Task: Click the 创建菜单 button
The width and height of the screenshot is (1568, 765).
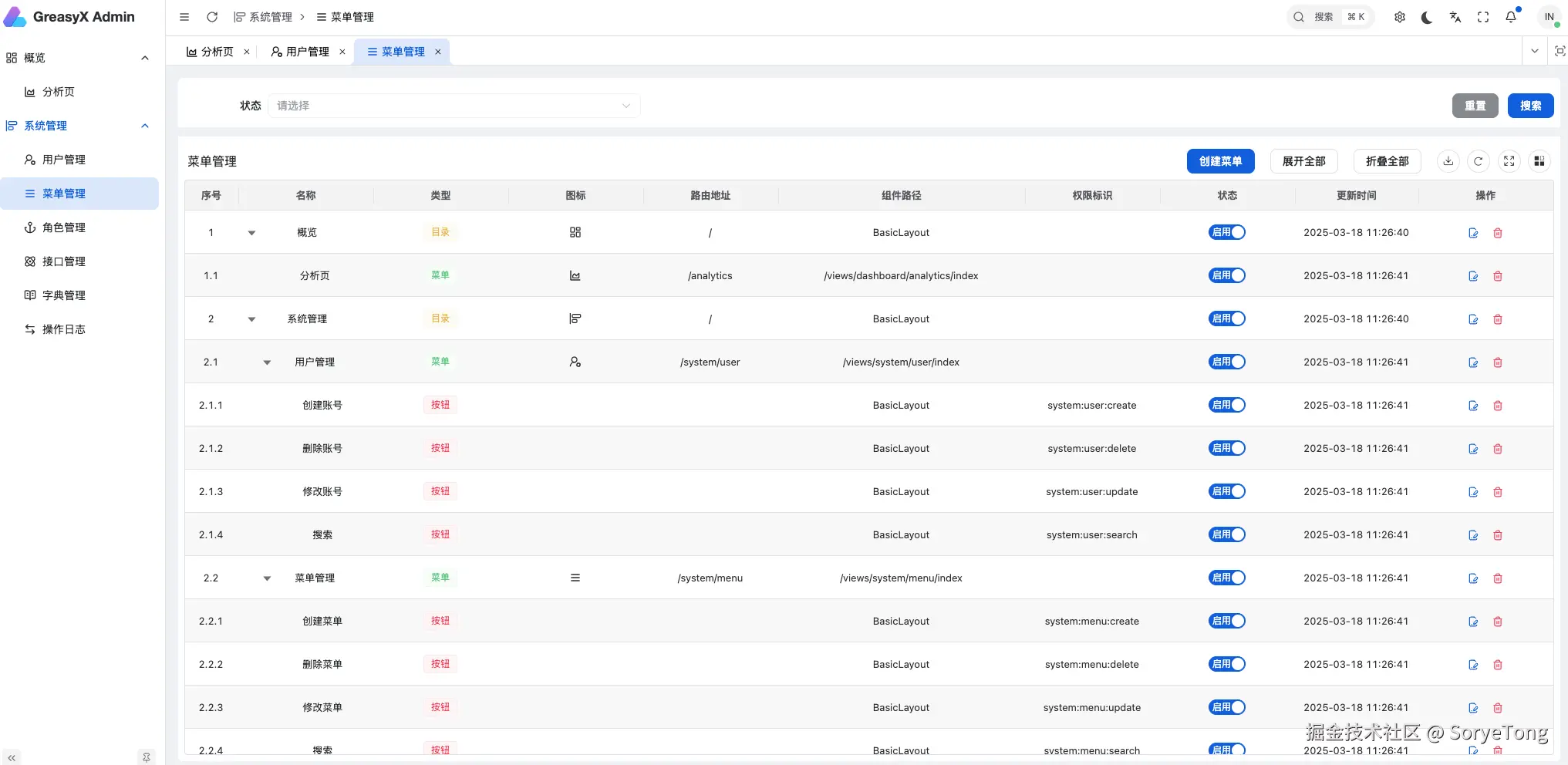Action: coord(1220,161)
